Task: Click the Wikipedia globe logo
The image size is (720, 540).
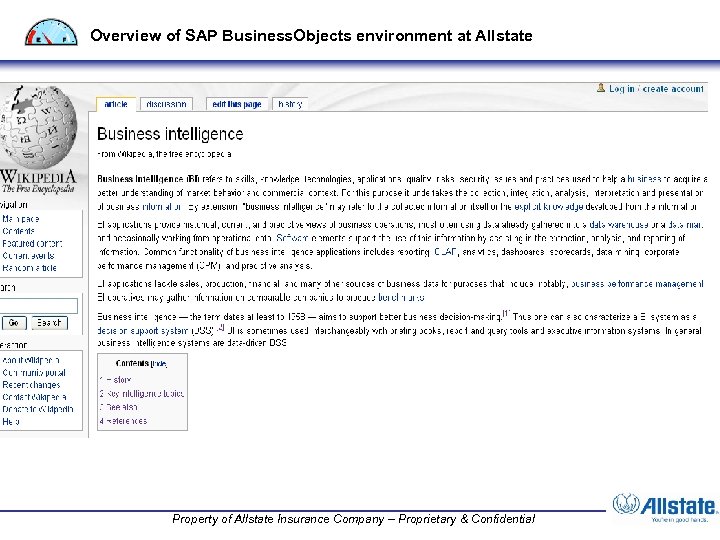Action: coord(38,126)
